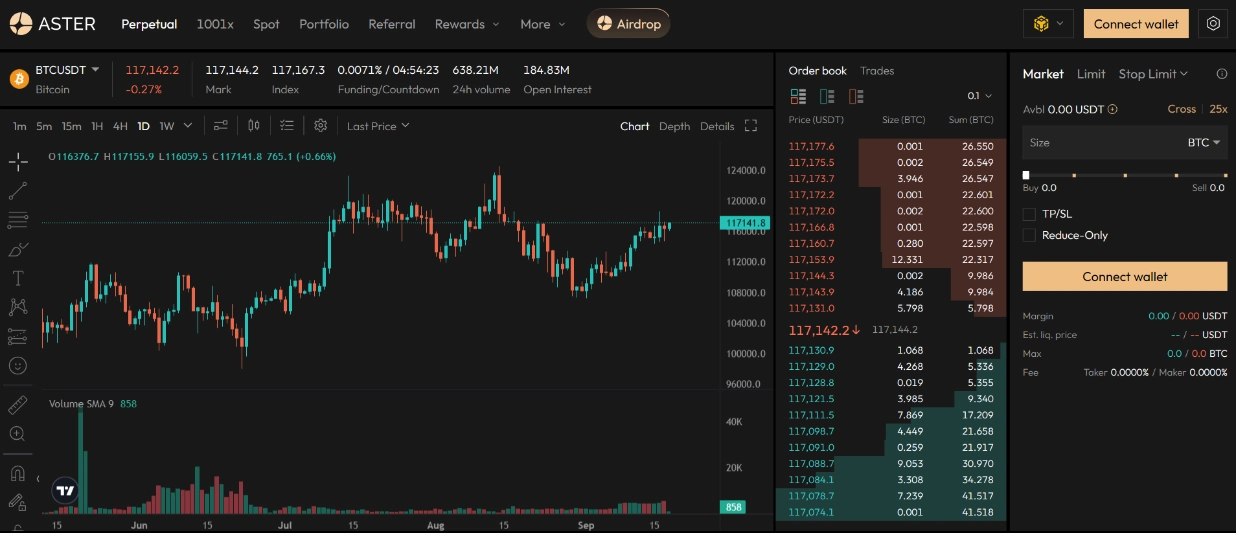The image size is (1236, 533).
Task: Click the Airdrop button
Action: (629, 24)
